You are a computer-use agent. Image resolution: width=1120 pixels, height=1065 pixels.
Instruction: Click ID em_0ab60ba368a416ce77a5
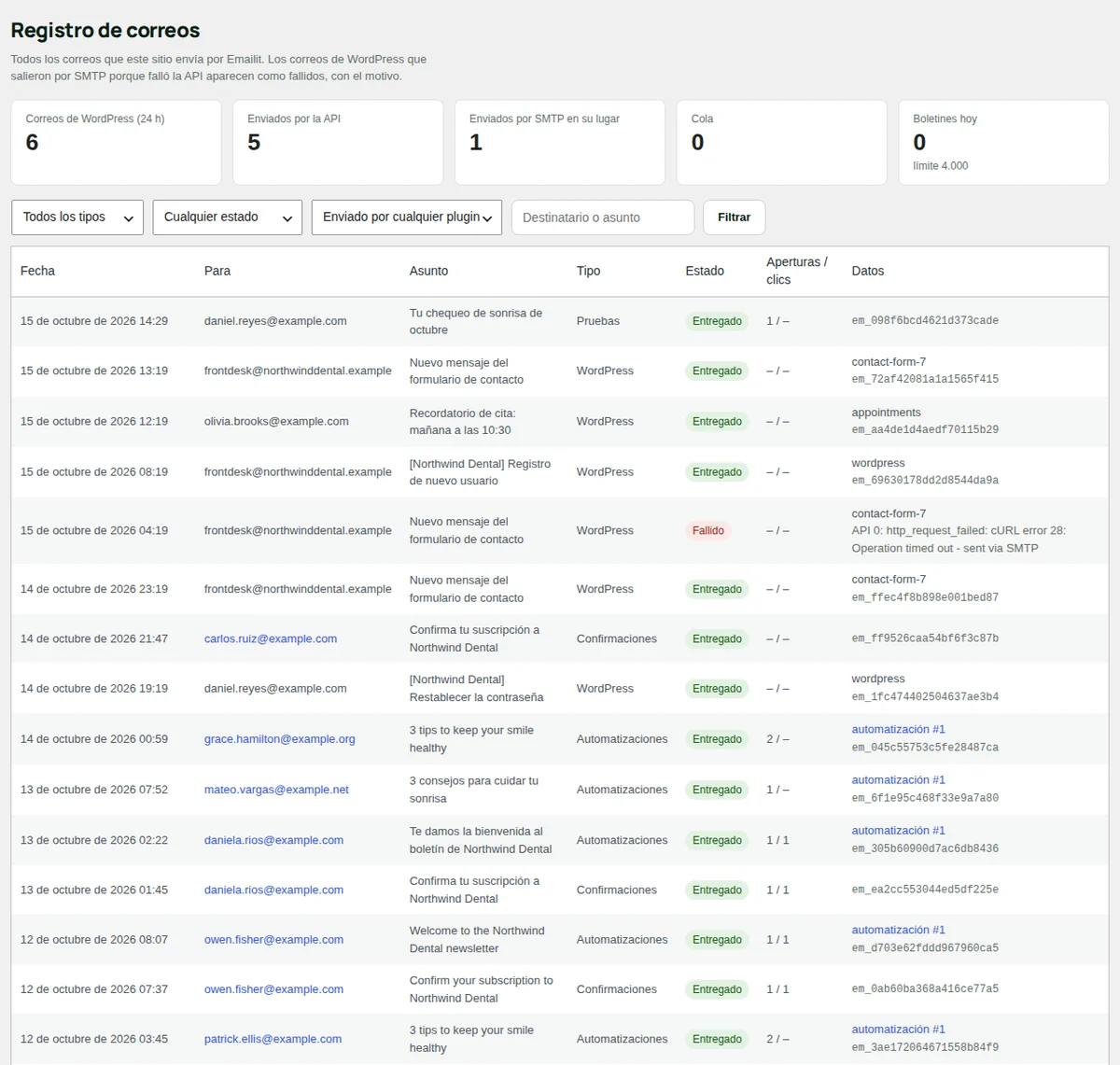[x=925, y=988]
